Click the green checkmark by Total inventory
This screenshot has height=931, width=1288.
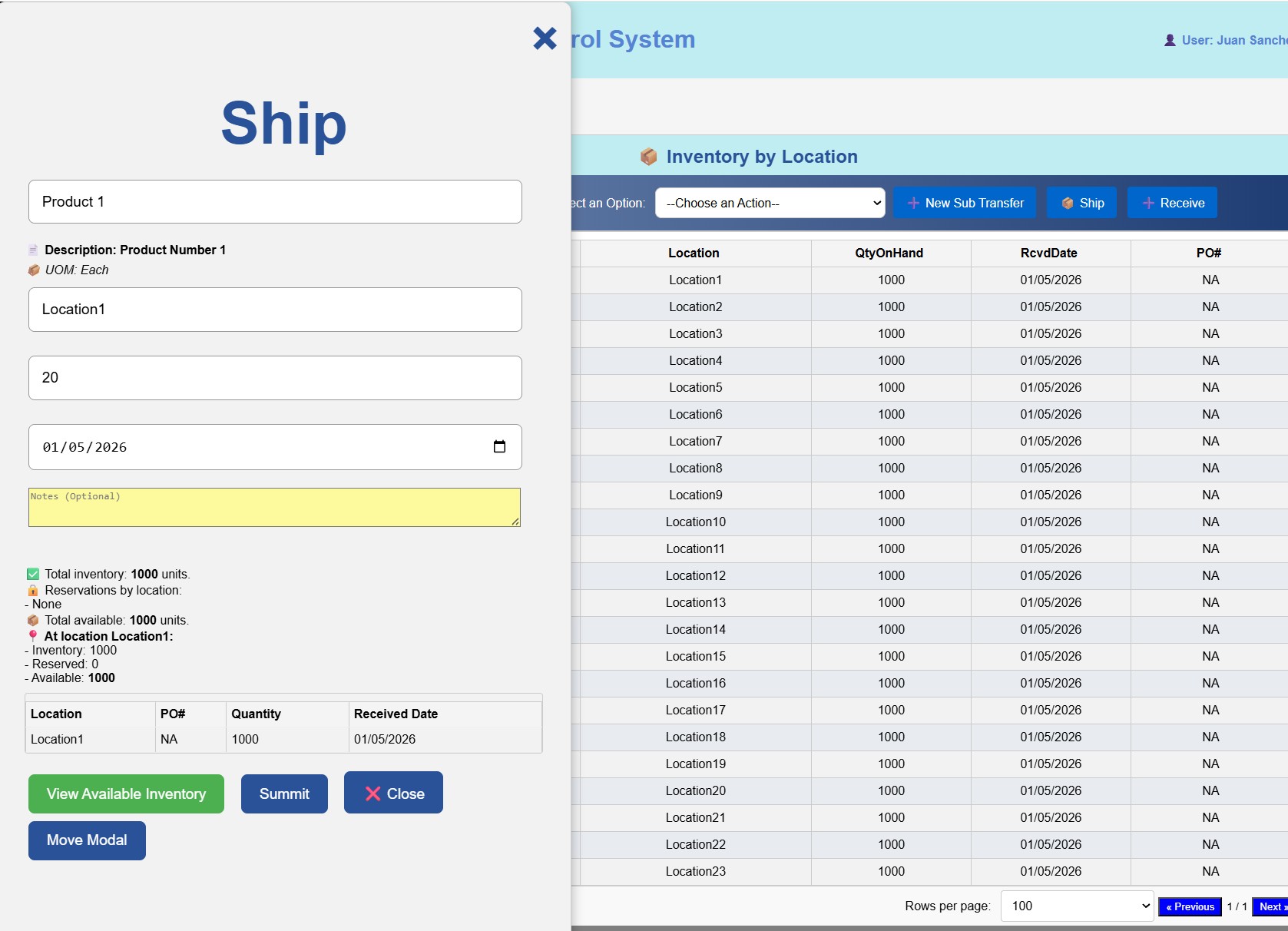click(33, 574)
